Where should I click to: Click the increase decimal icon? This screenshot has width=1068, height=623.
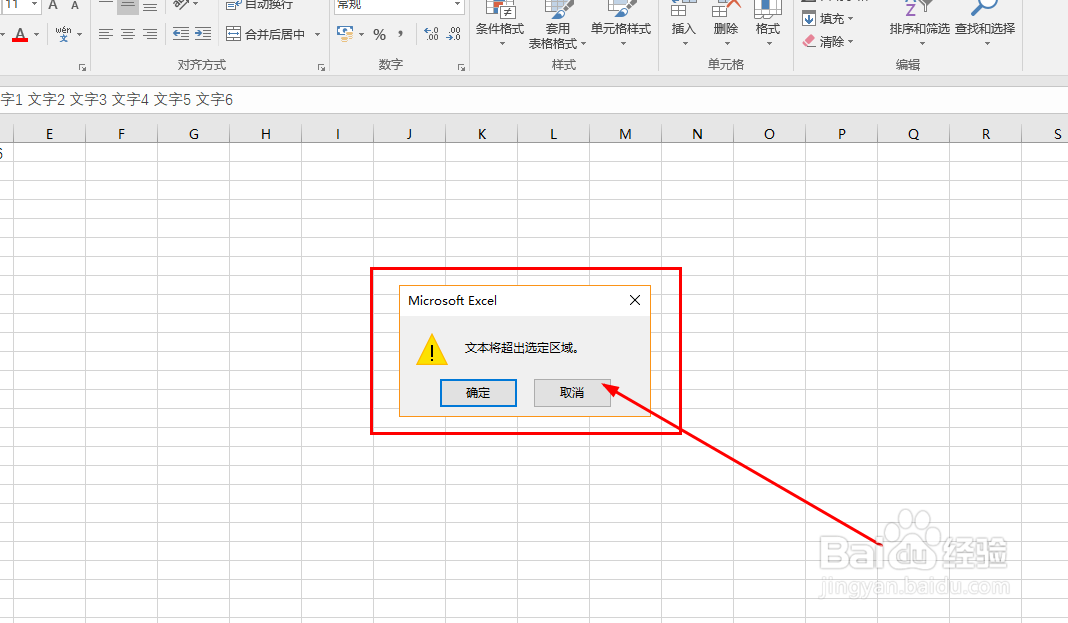coord(431,34)
